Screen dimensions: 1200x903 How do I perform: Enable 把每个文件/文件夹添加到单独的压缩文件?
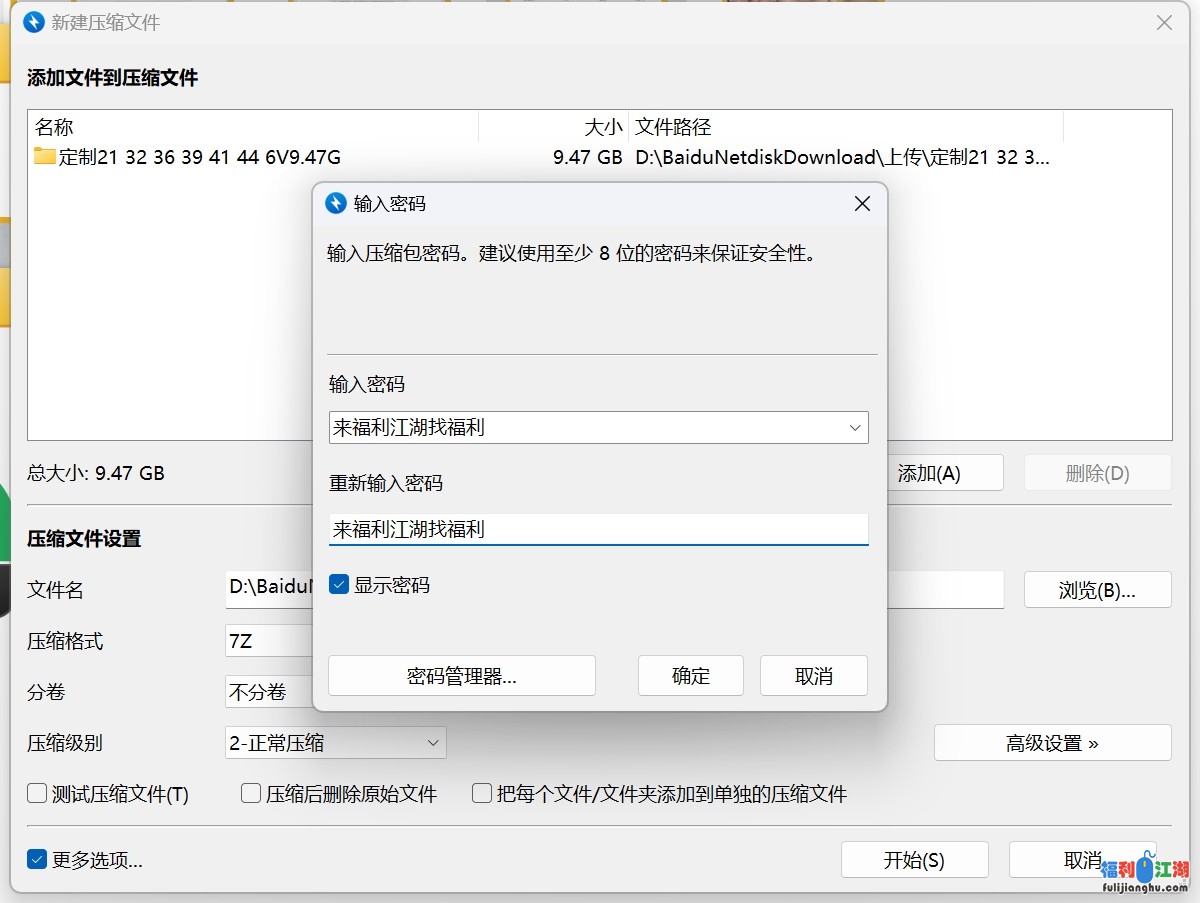click(481, 793)
